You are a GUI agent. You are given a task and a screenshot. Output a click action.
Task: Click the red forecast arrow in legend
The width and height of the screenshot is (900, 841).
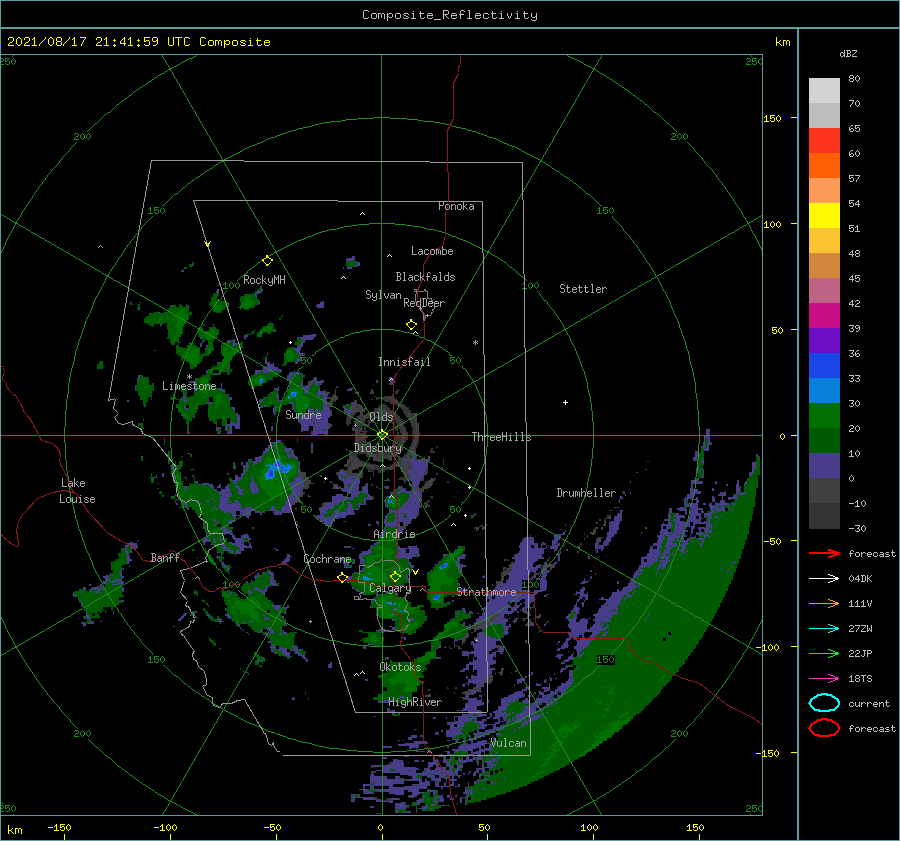tap(824, 553)
